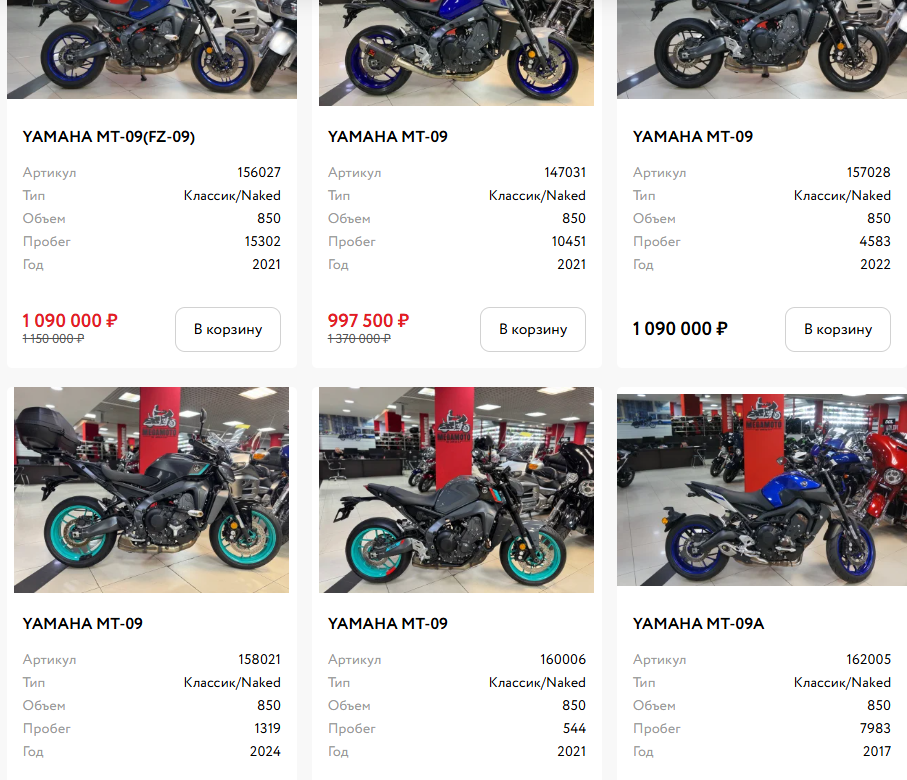Open YAMAHA MT-09 title with article 160006
907x780 pixels.
[x=388, y=624]
